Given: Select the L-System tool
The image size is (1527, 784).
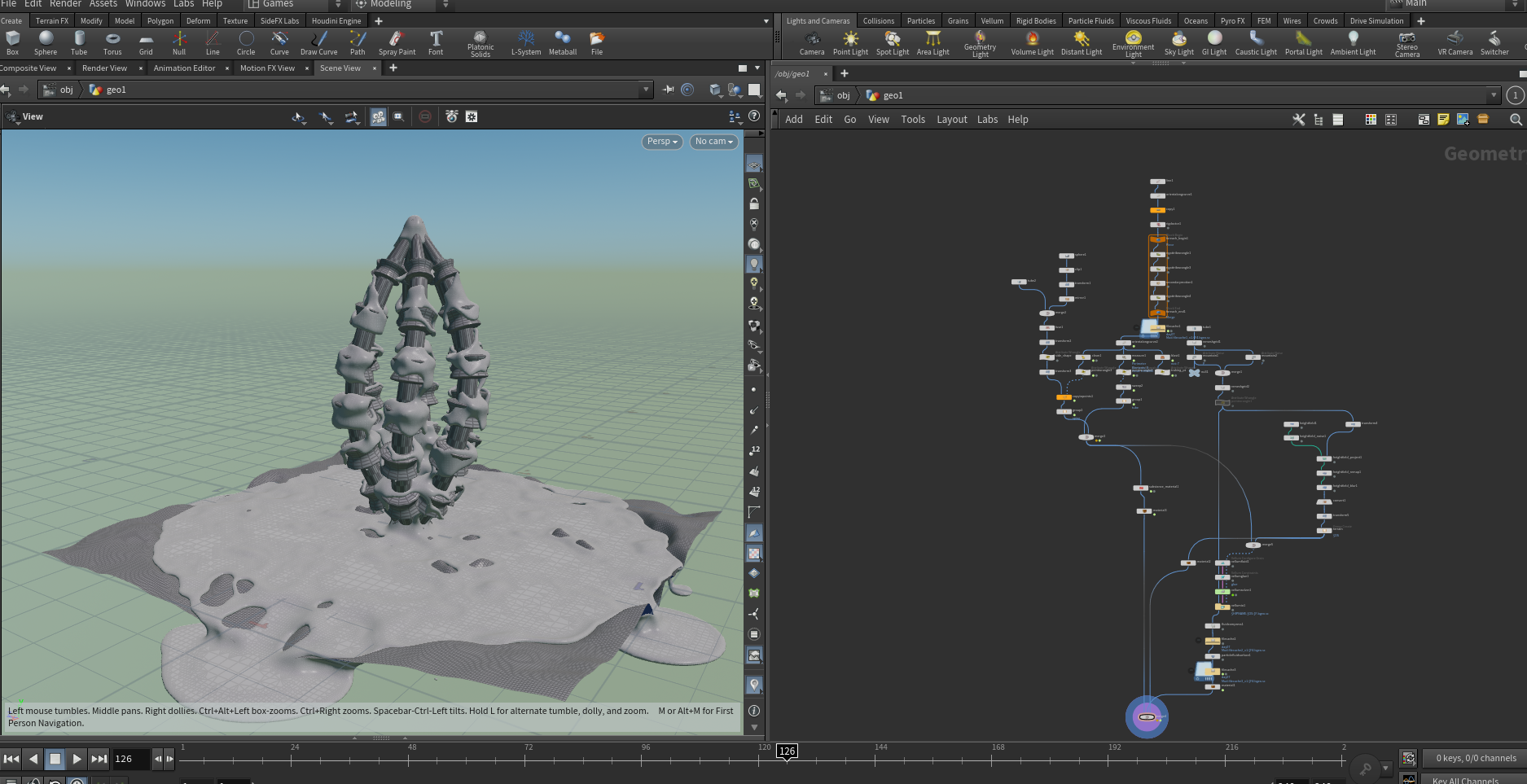Looking at the screenshot, I should tap(526, 42).
